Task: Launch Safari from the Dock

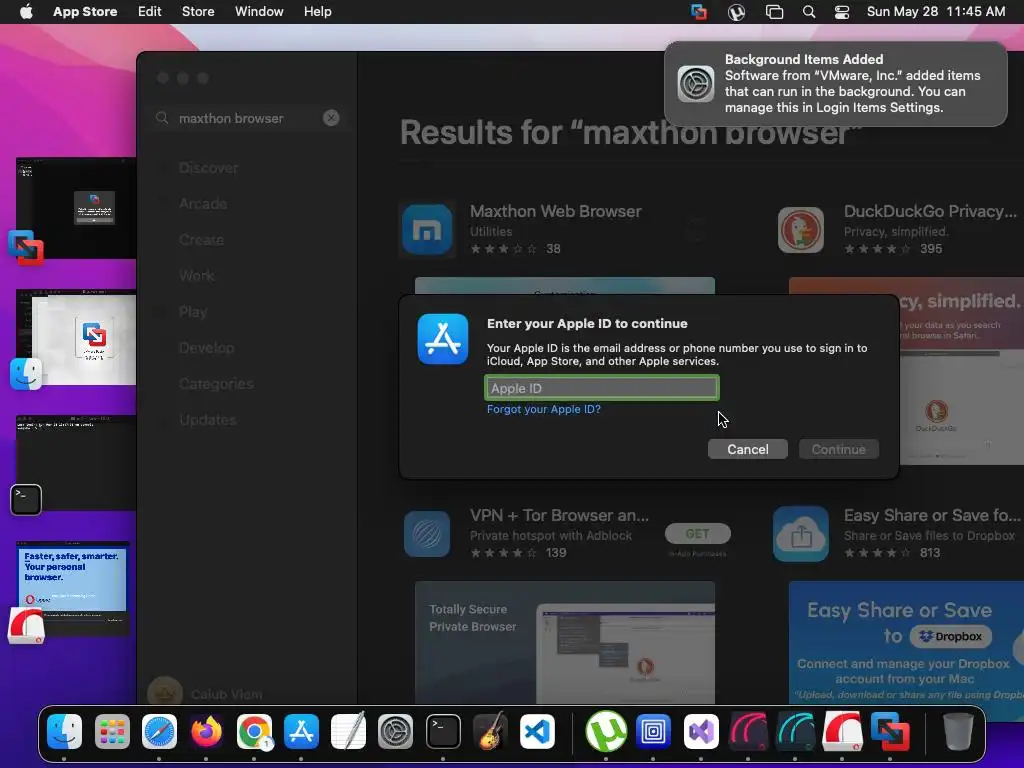Action: tap(159, 731)
